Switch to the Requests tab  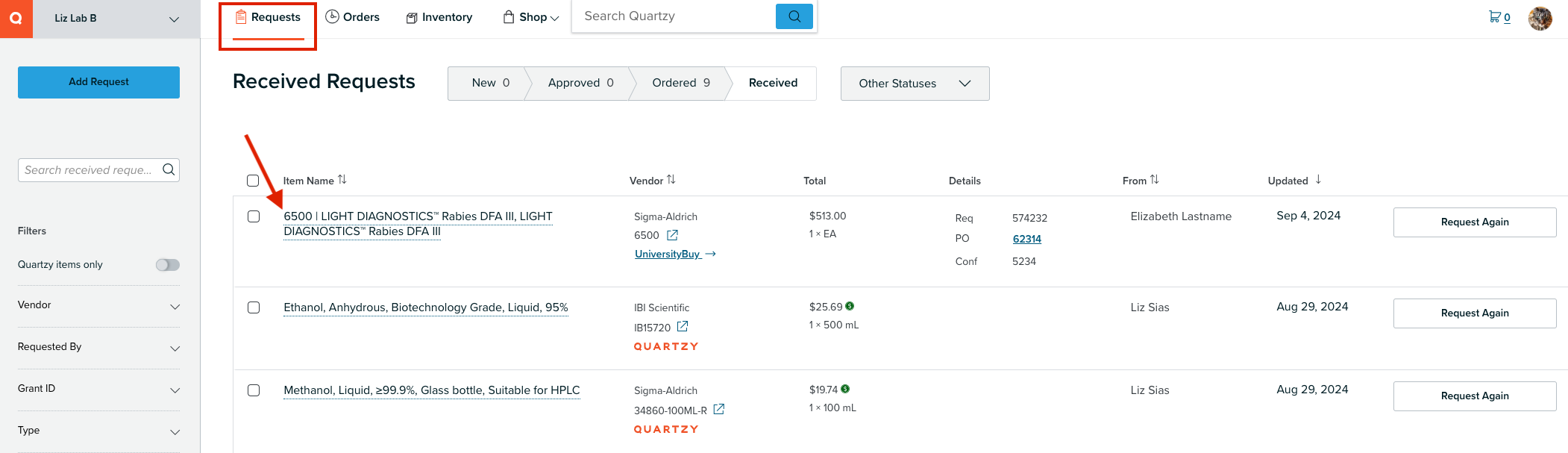(x=268, y=17)
